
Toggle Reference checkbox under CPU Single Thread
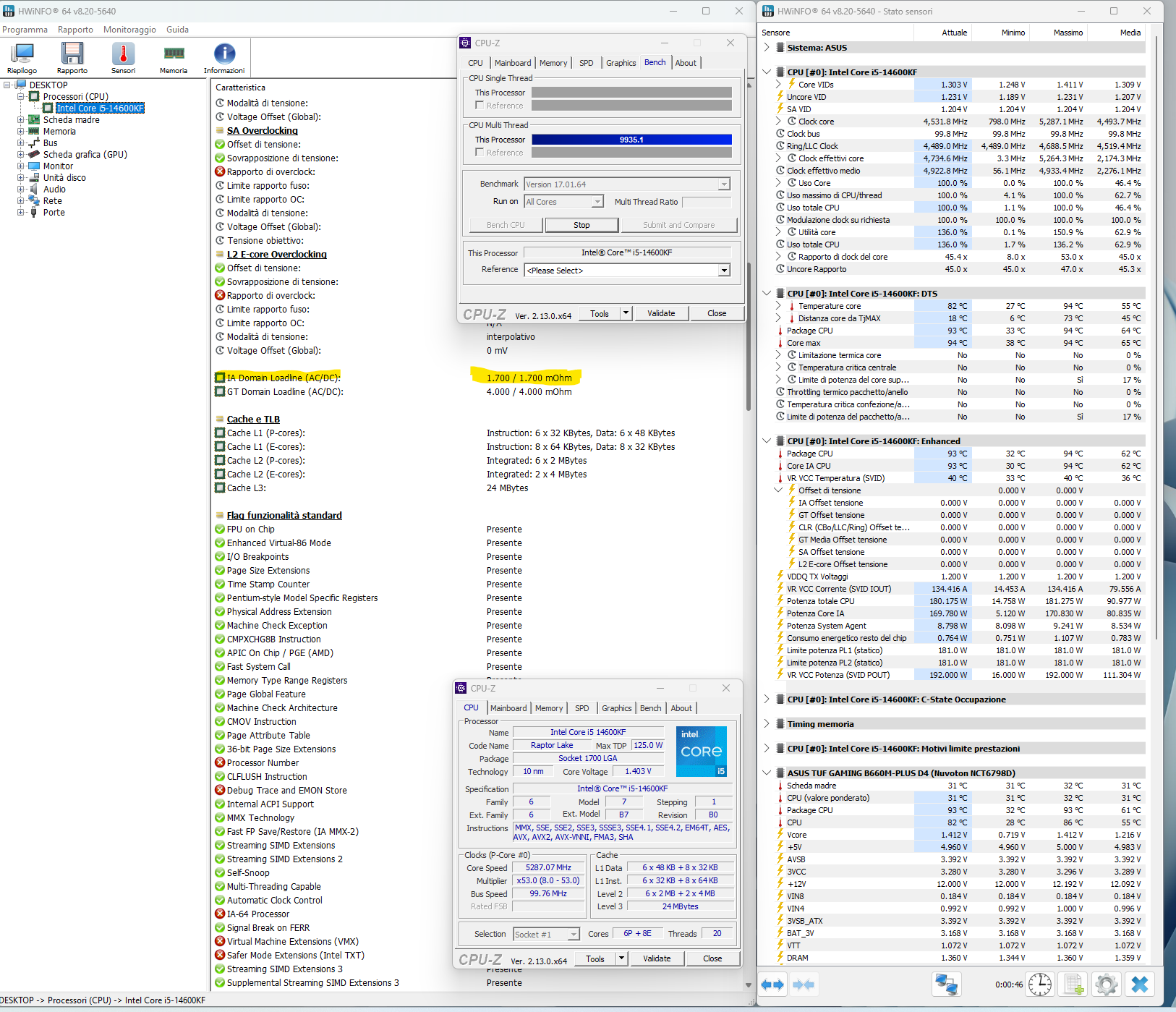(480, 106)
